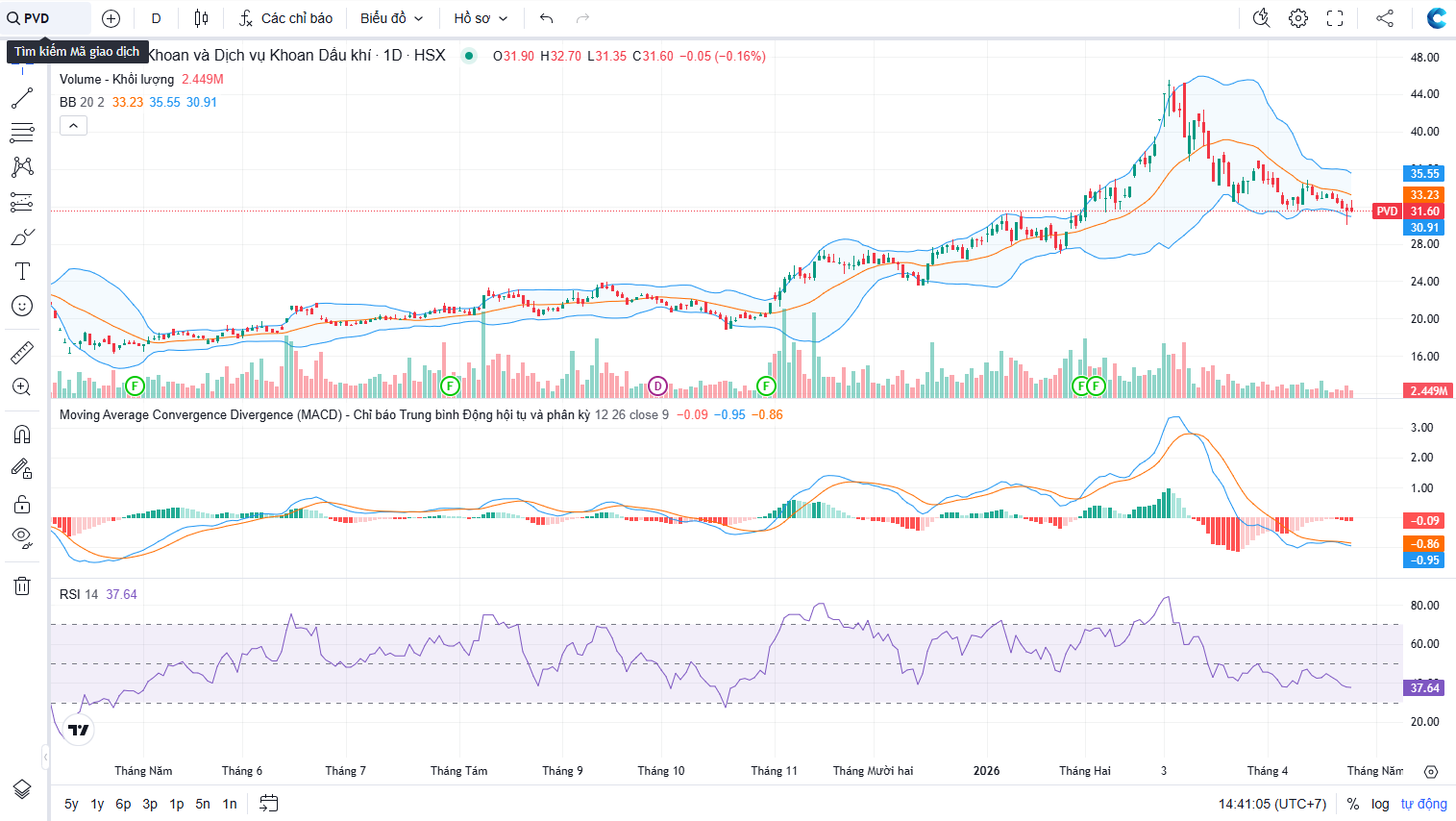
Task: Open Các chỉ báo indicators menu
Action: coord(285,18)
